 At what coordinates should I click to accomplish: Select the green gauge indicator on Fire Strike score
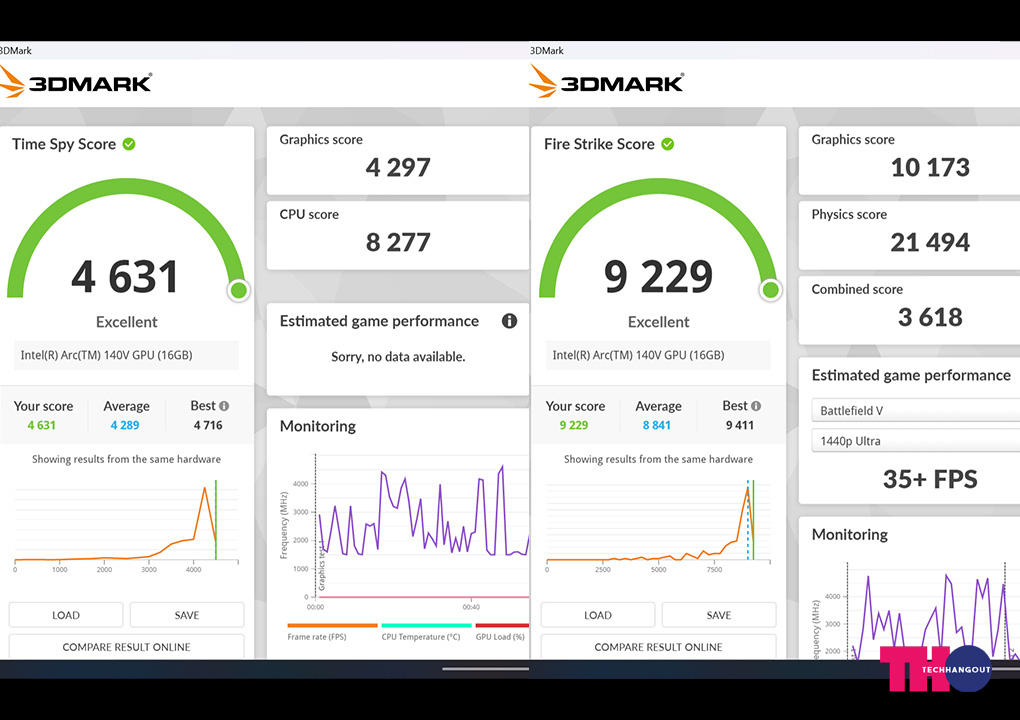(771, 290)
